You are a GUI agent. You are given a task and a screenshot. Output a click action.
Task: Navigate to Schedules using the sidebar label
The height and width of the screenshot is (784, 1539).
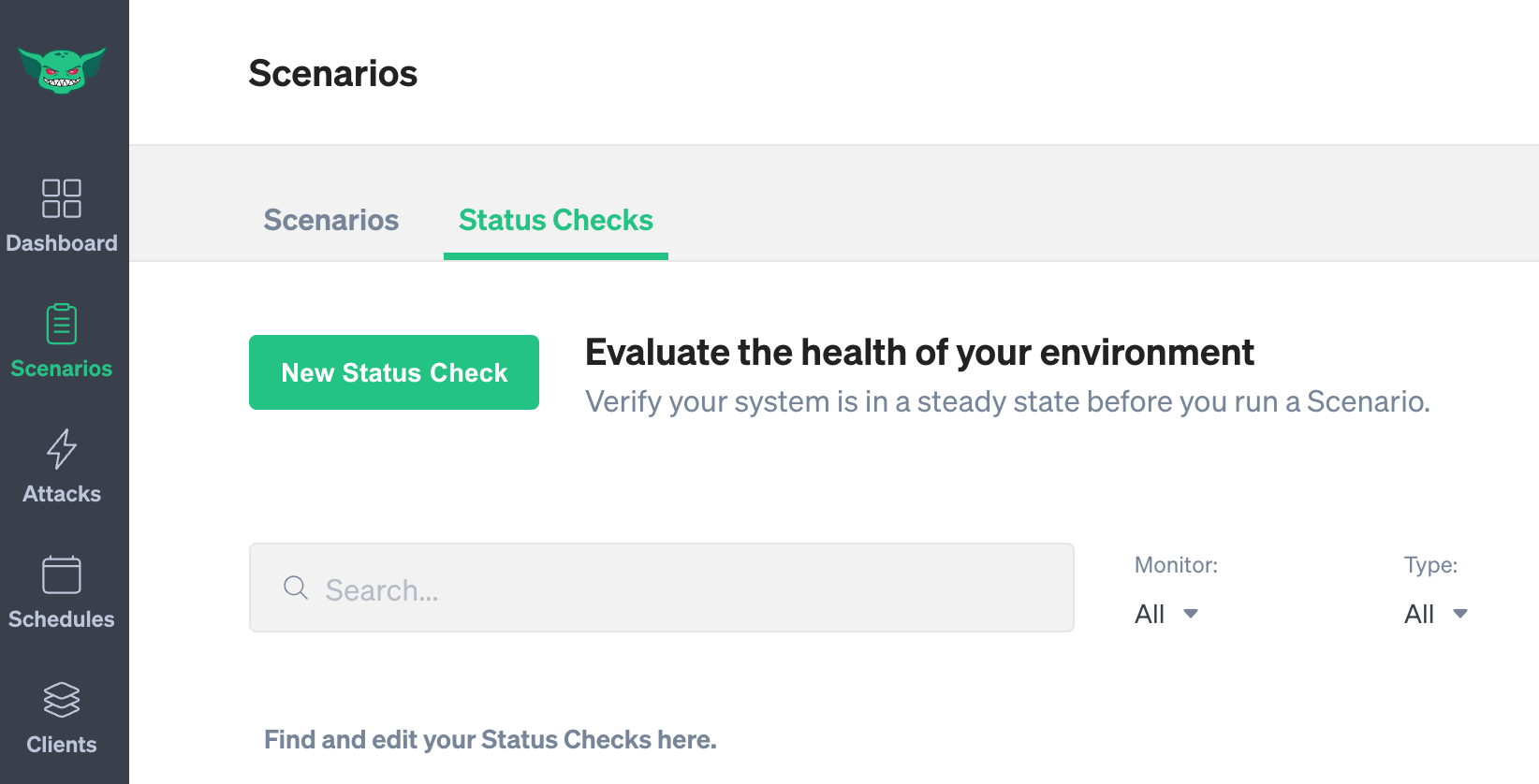point(62,618)
